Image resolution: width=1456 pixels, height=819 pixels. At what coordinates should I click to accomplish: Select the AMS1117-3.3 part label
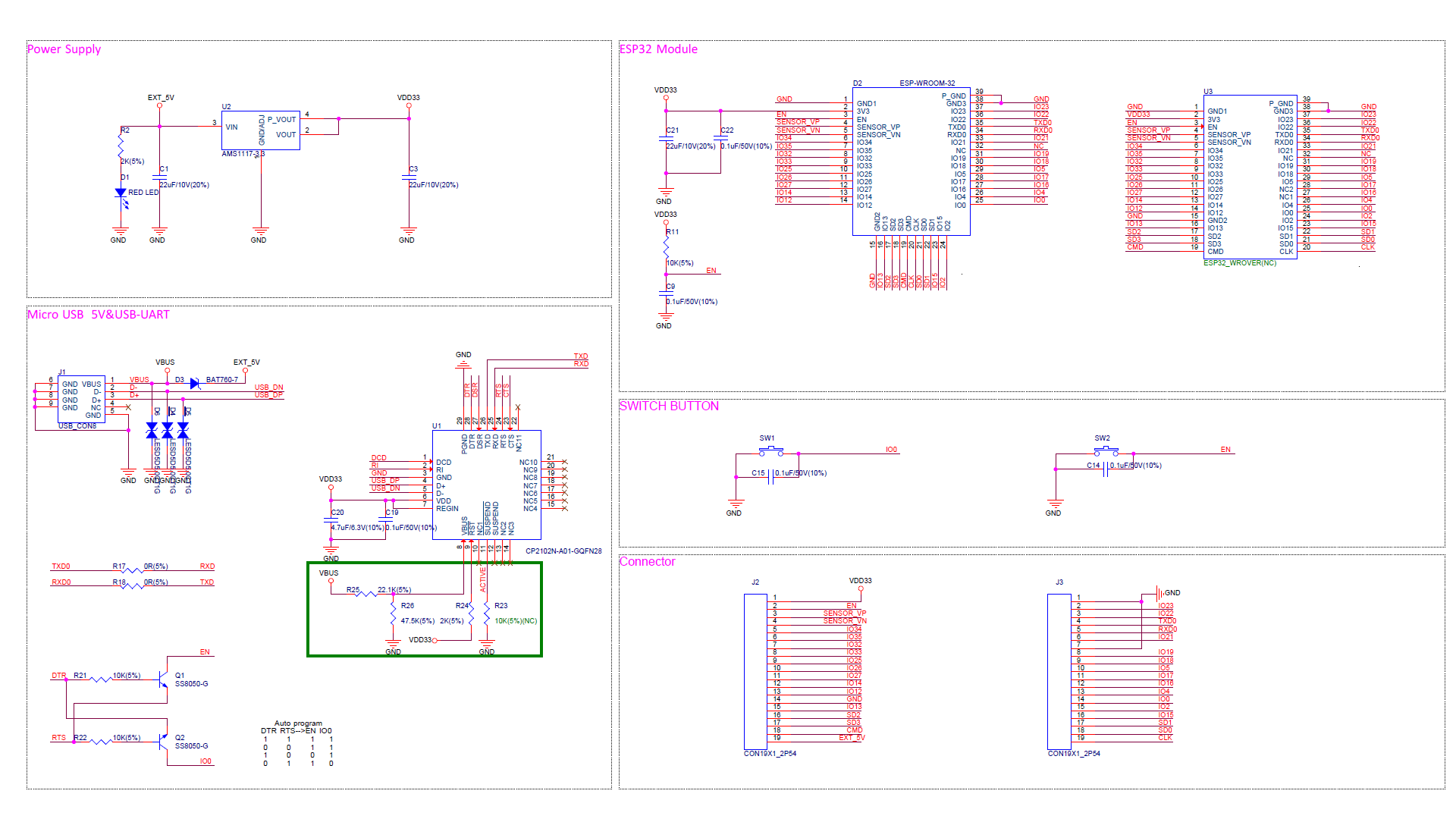point(243,154)
